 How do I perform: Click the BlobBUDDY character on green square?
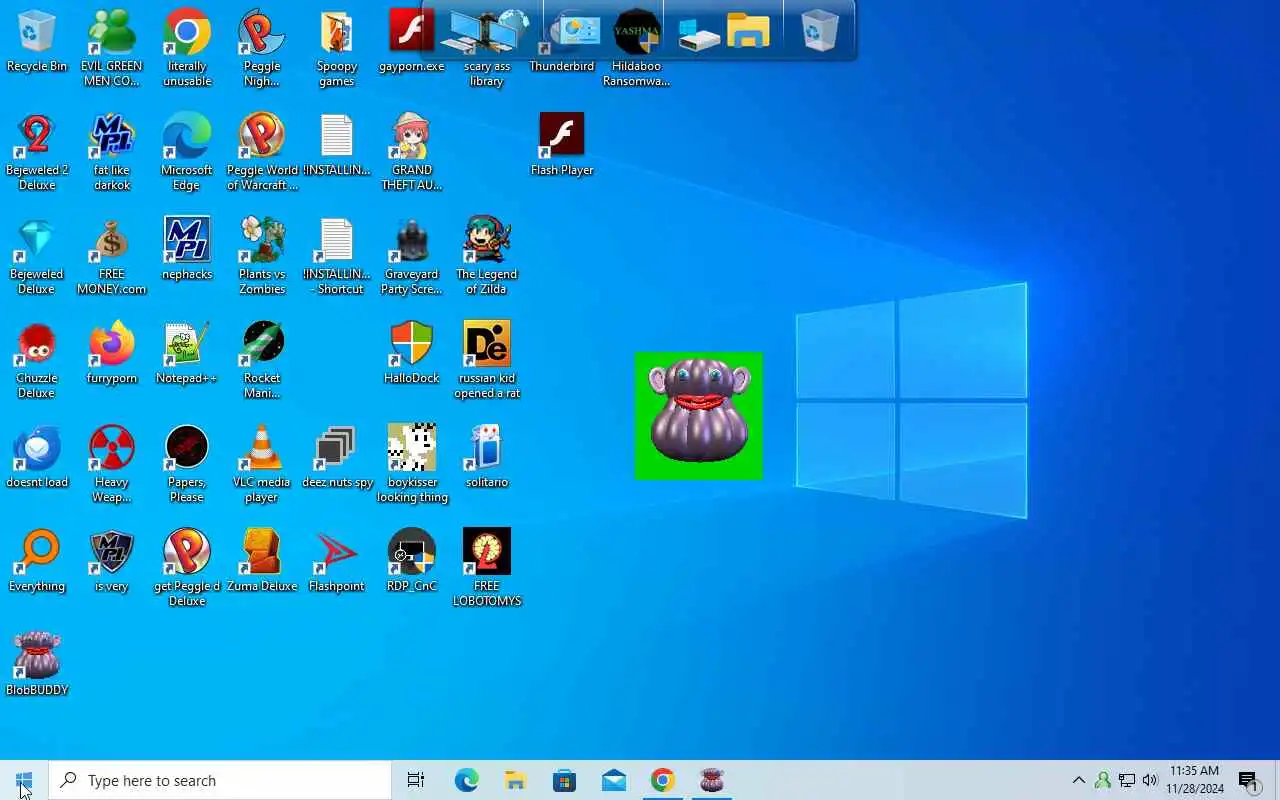point(699,416)
